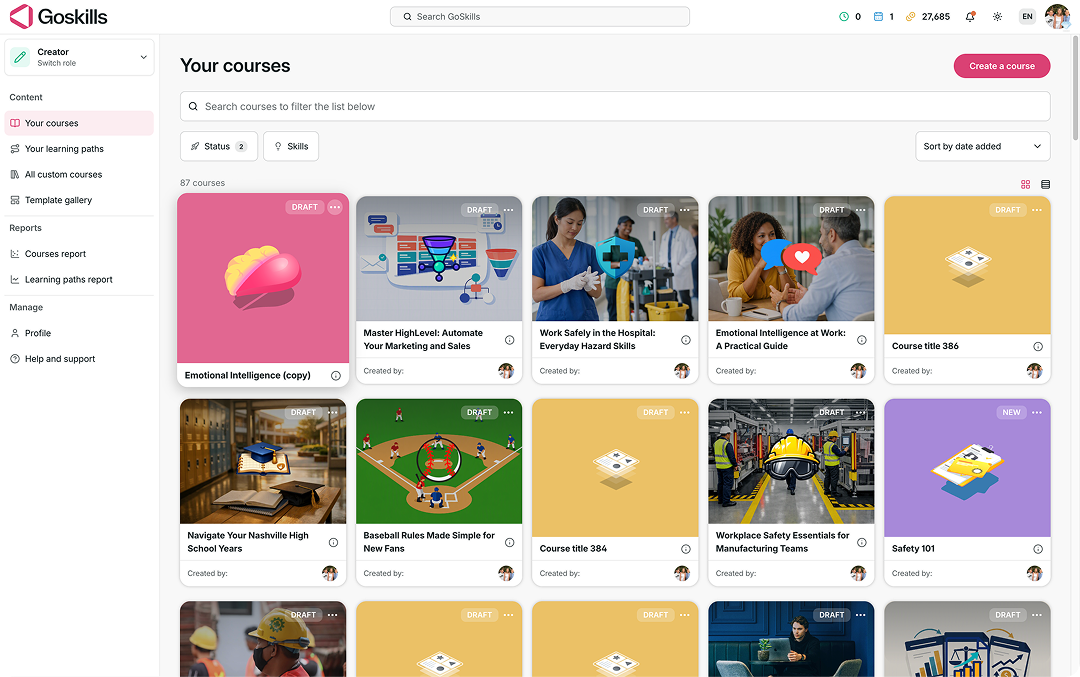The width and height of the screenshot is (1080, 677).
Task: Click the GoSkills logo
Action: [59, 17]
